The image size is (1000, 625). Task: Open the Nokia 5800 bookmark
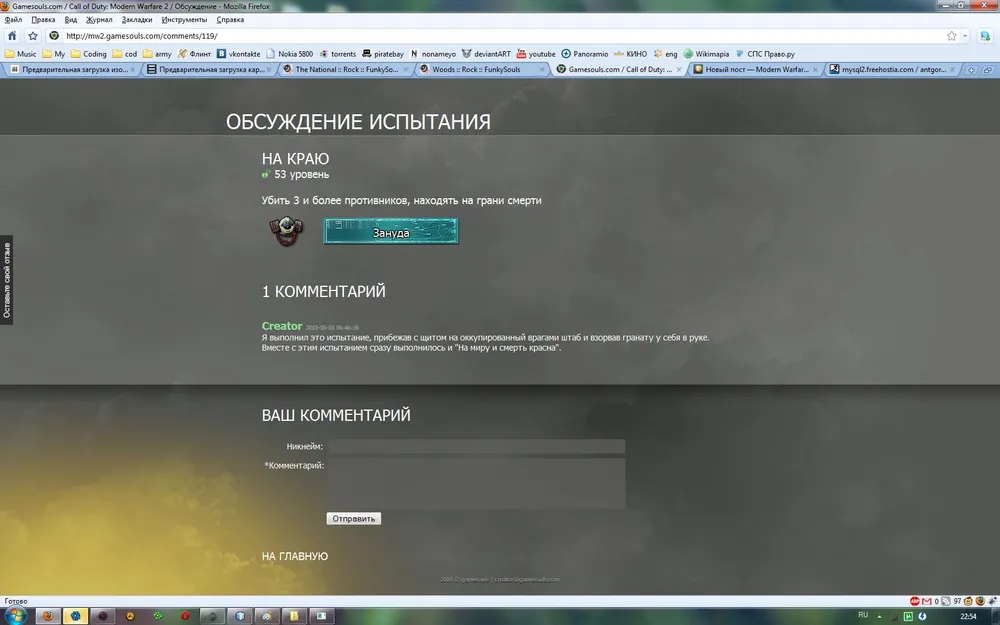[x=290, y=54]
